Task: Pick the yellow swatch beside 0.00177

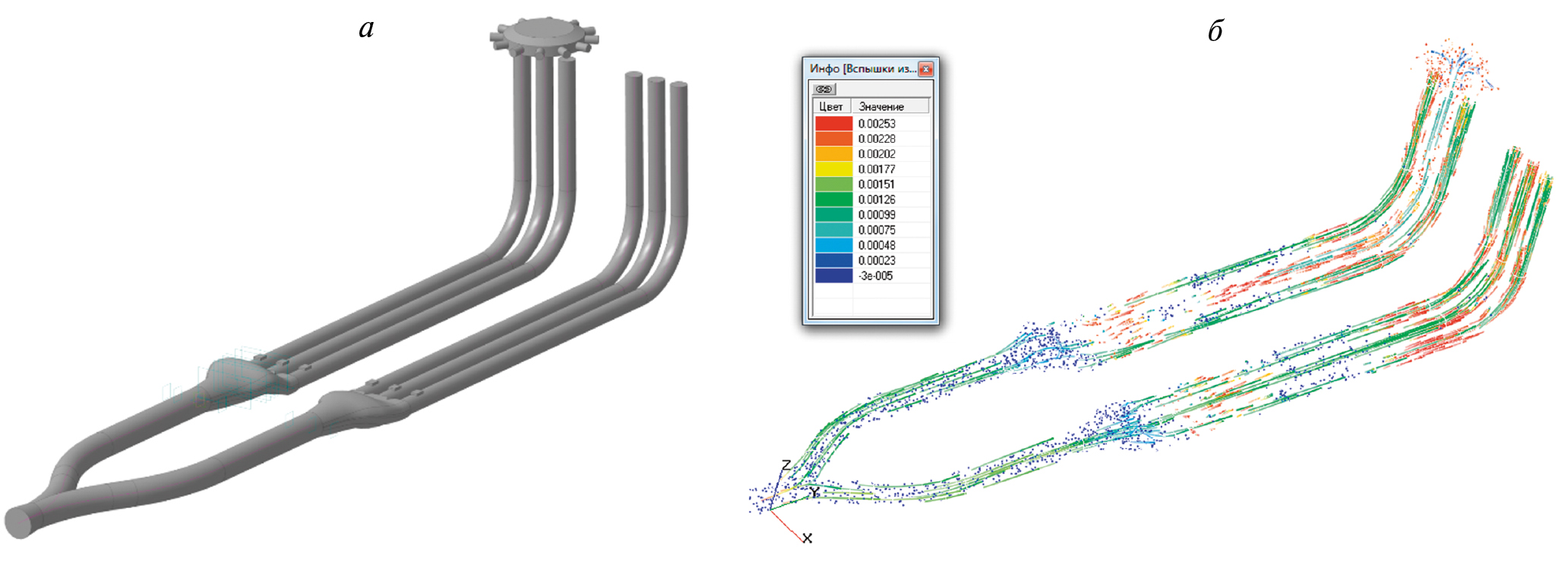Action: (833, 169)
